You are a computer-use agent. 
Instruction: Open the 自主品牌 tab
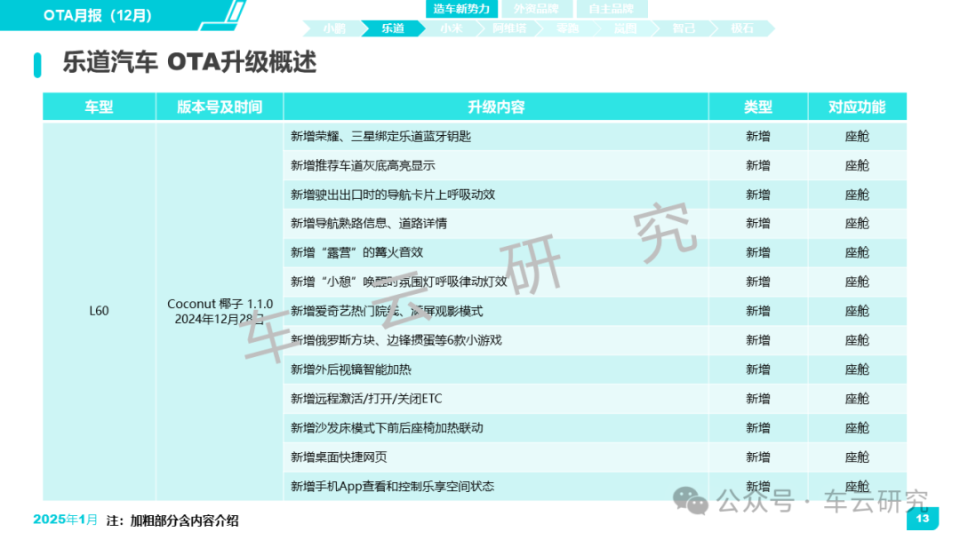(611, 9)
